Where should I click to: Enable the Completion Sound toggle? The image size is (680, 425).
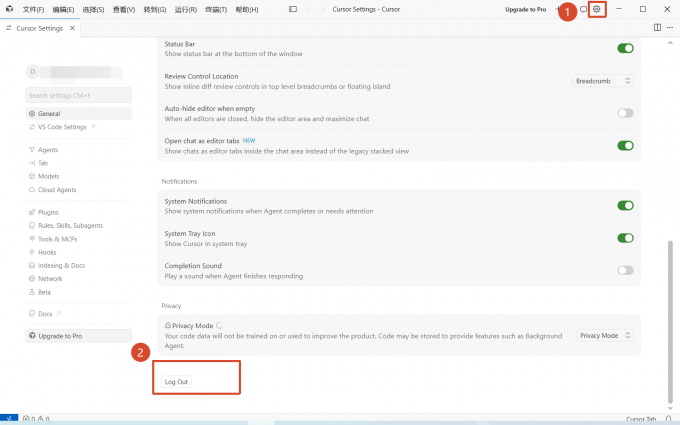tap(625, 270)
